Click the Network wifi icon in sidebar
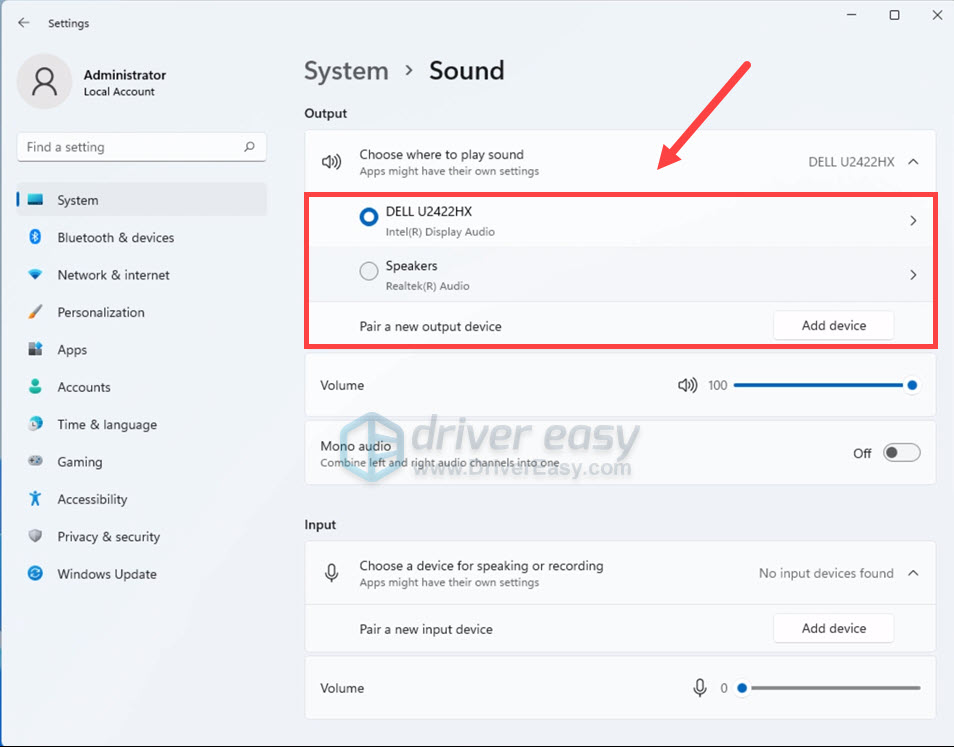Viewport: 954px width, 747px height. (35, 274)
